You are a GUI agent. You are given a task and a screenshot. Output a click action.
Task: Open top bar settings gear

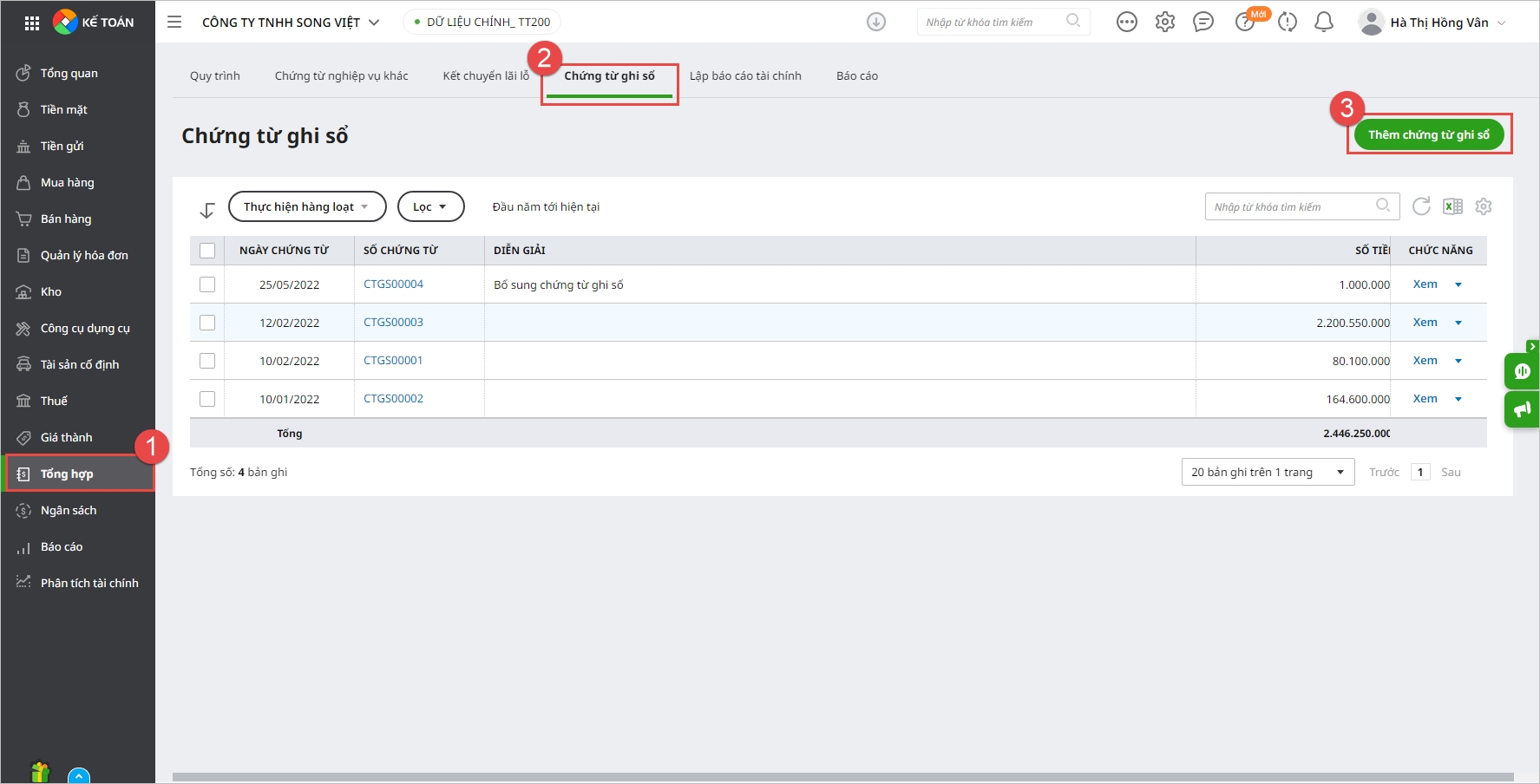(1165, 23)
